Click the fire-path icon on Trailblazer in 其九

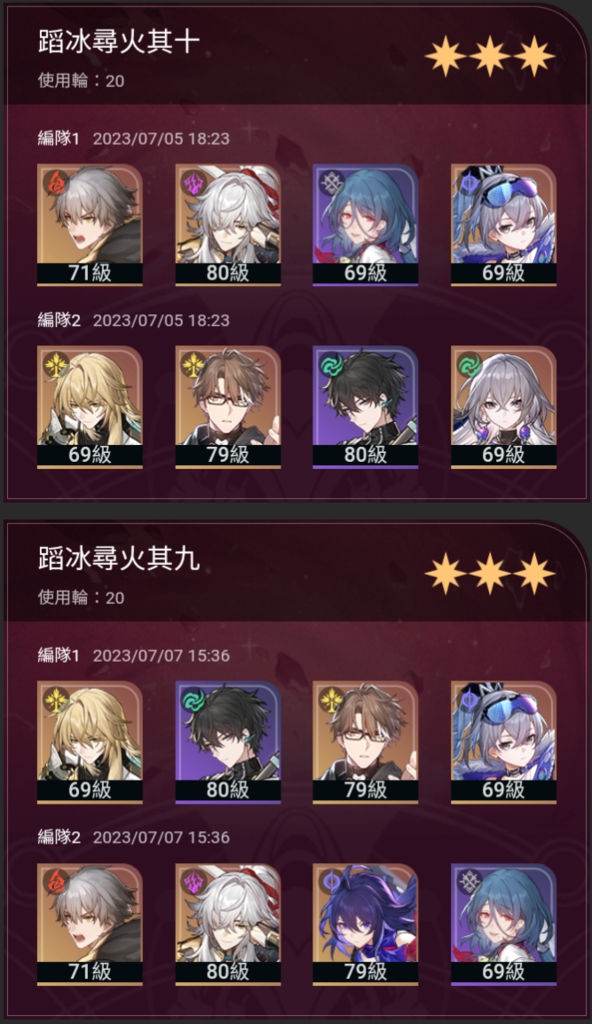[x=56, y=882]
